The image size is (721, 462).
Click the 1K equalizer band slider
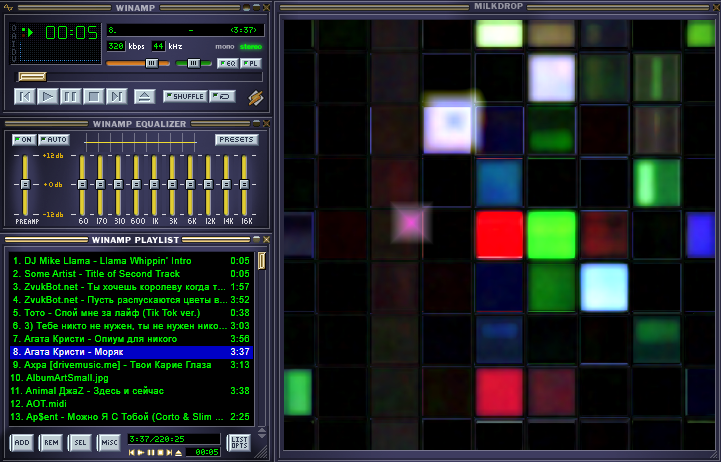coord(154,184)
